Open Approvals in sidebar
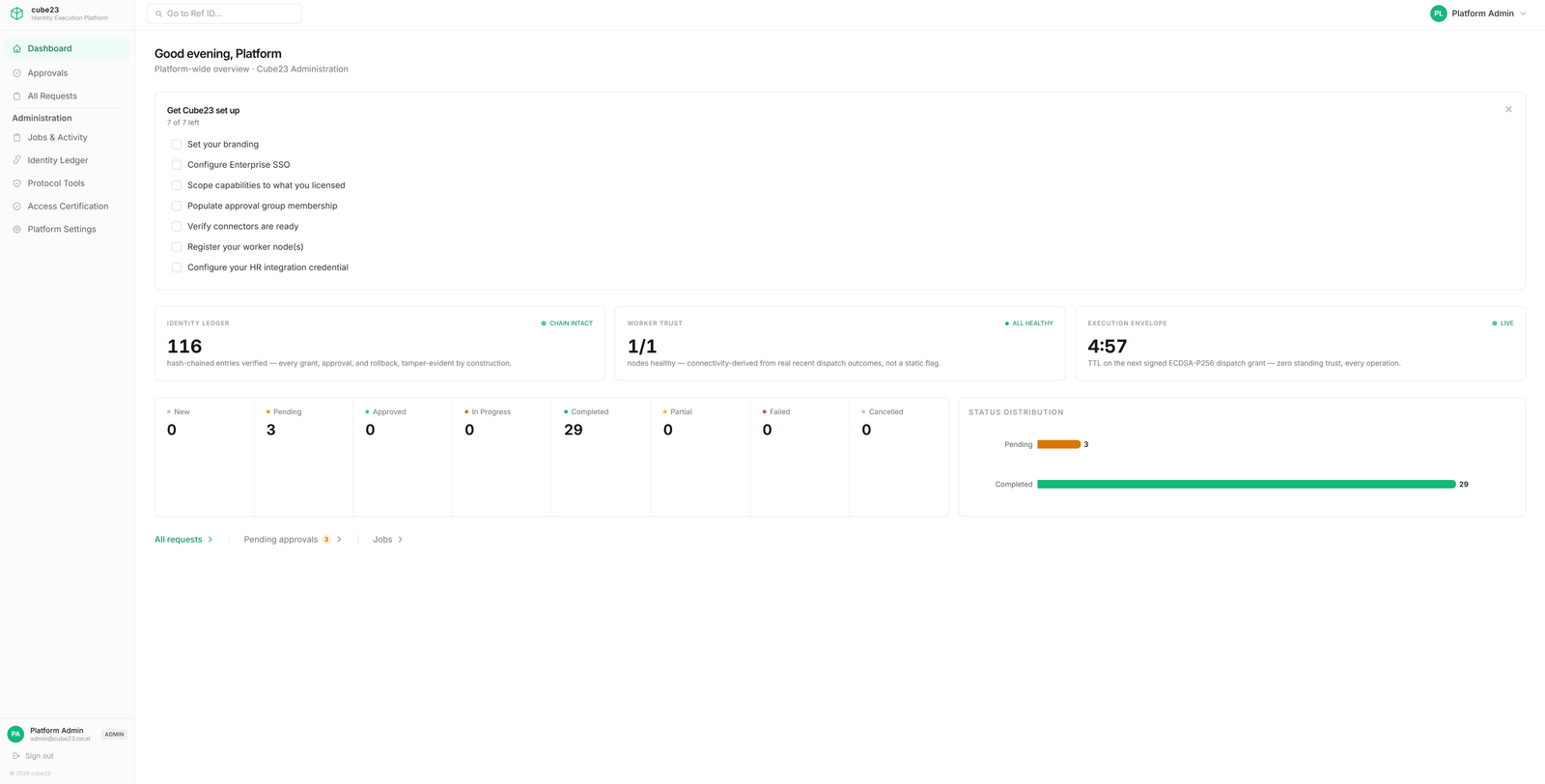The height and width of the screenshot is (784, 1545). point(68,73)
